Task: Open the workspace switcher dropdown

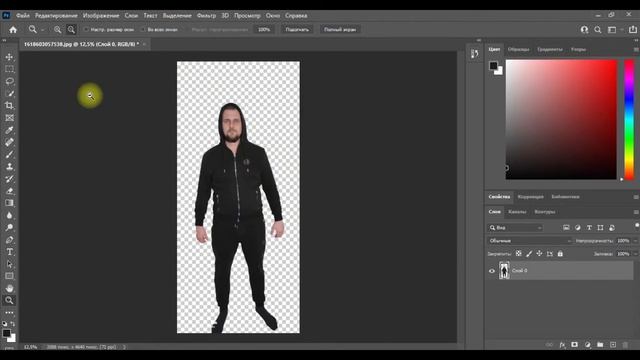Action: point(615,30)
